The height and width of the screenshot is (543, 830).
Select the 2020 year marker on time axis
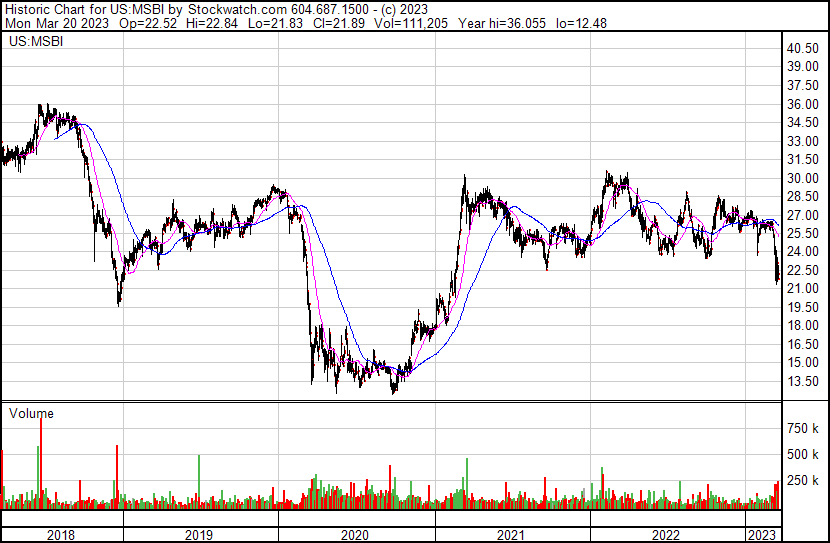pyautogui.click(x=355, y=535)
